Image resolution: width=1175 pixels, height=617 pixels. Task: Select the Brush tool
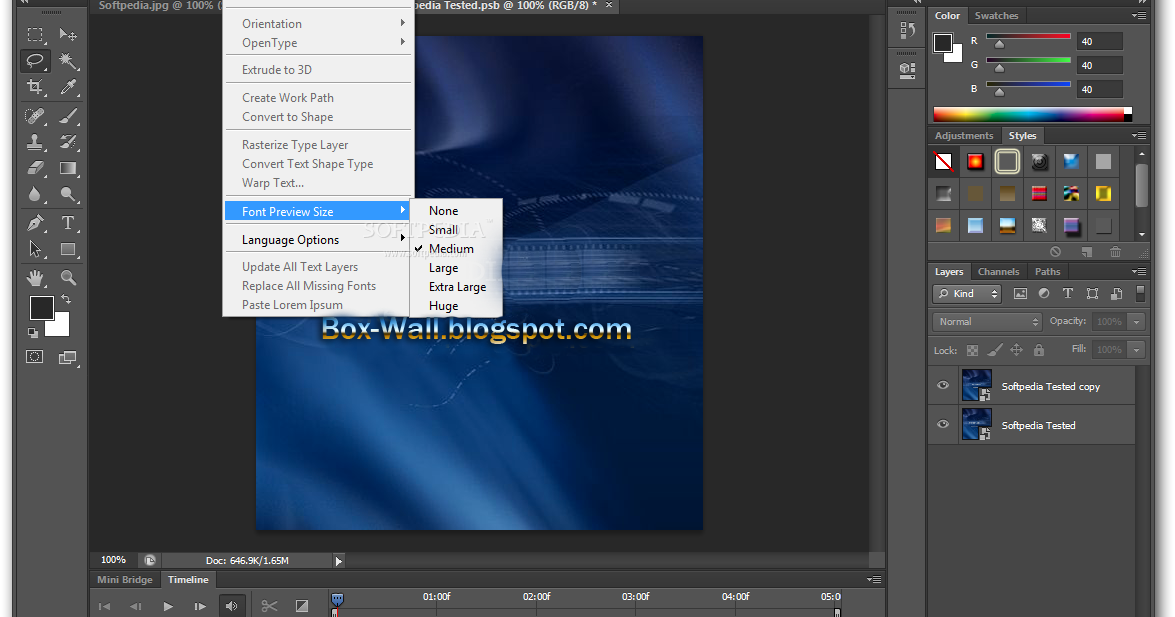pos(68,115)
